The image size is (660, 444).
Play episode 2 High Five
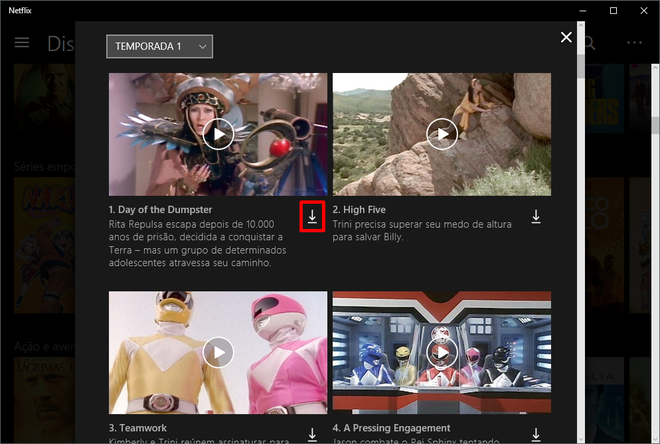pos(442,134)
